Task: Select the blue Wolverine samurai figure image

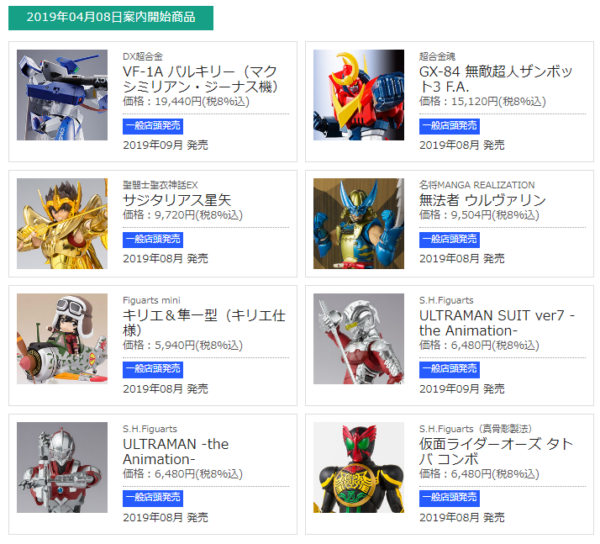Action: point(359,223)
